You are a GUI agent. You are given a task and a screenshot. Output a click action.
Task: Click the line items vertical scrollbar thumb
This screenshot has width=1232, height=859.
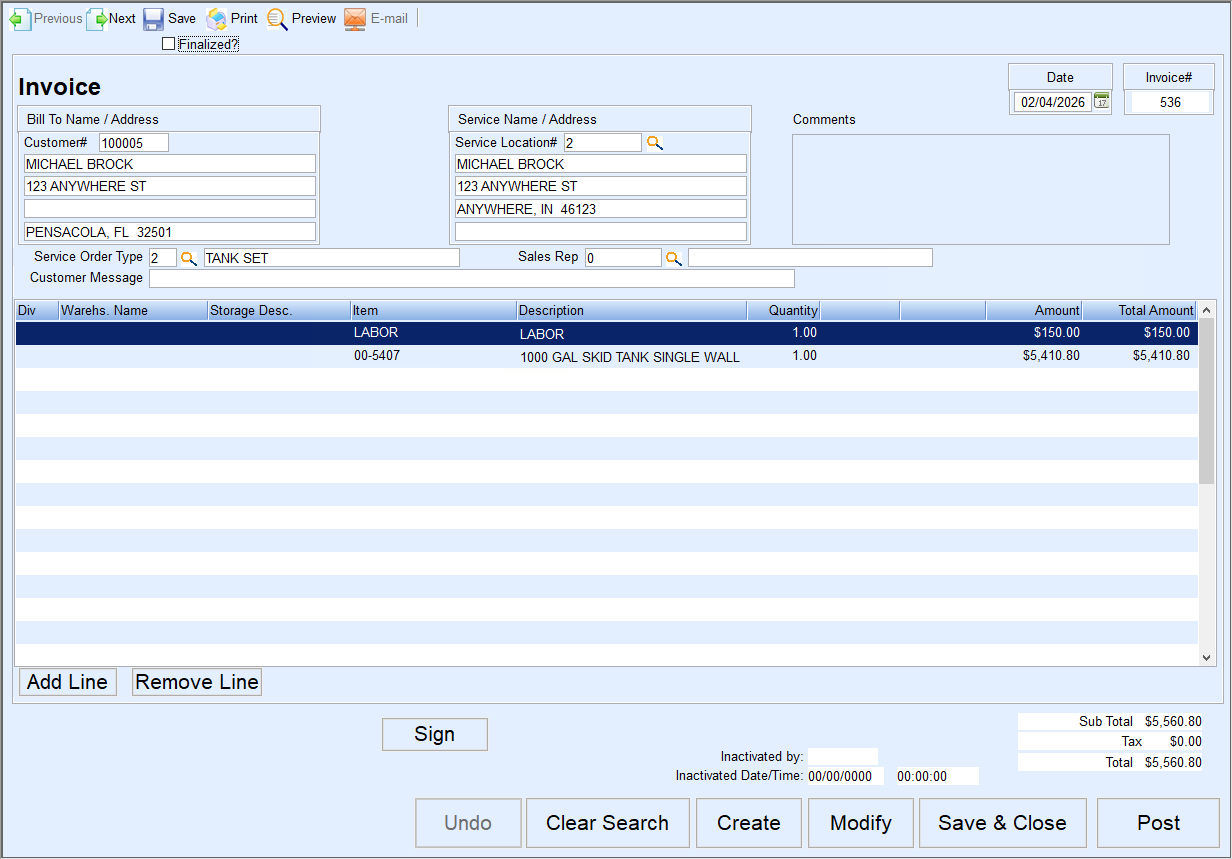pos(1206,402)
